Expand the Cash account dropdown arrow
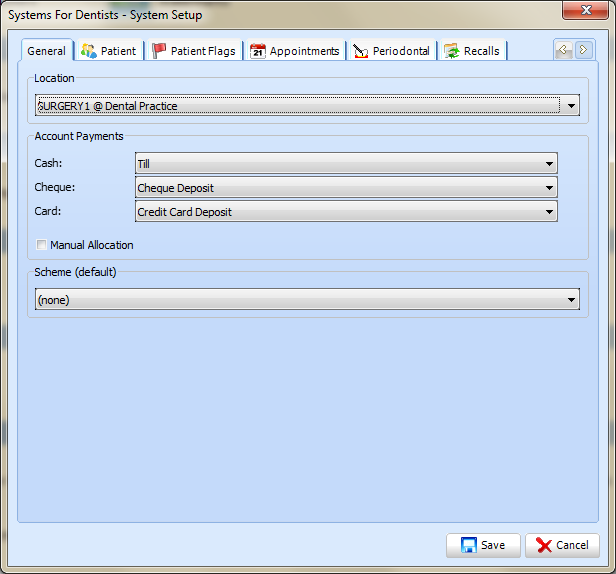This screenshot has height=574, width=616. pyautogui.click(x=549, y=164)
